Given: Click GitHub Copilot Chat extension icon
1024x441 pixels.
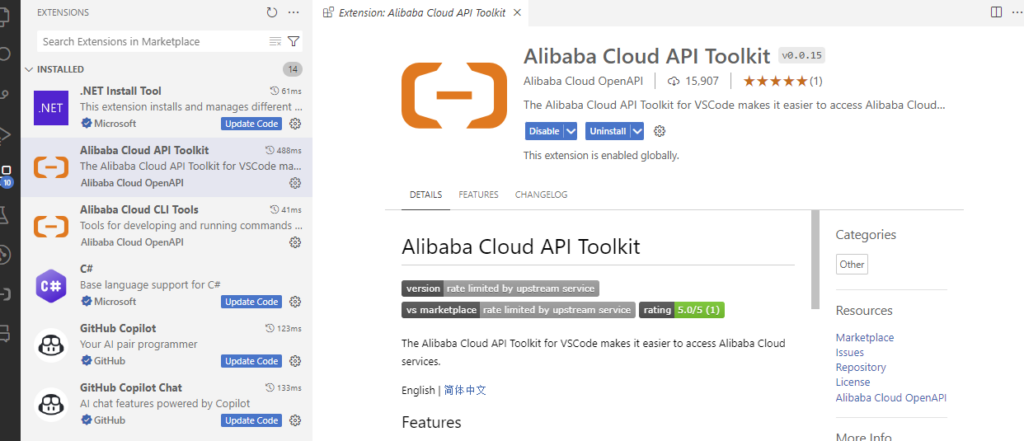Looking at the screenshot, I should pyautogui.click(x=51, y=404).
